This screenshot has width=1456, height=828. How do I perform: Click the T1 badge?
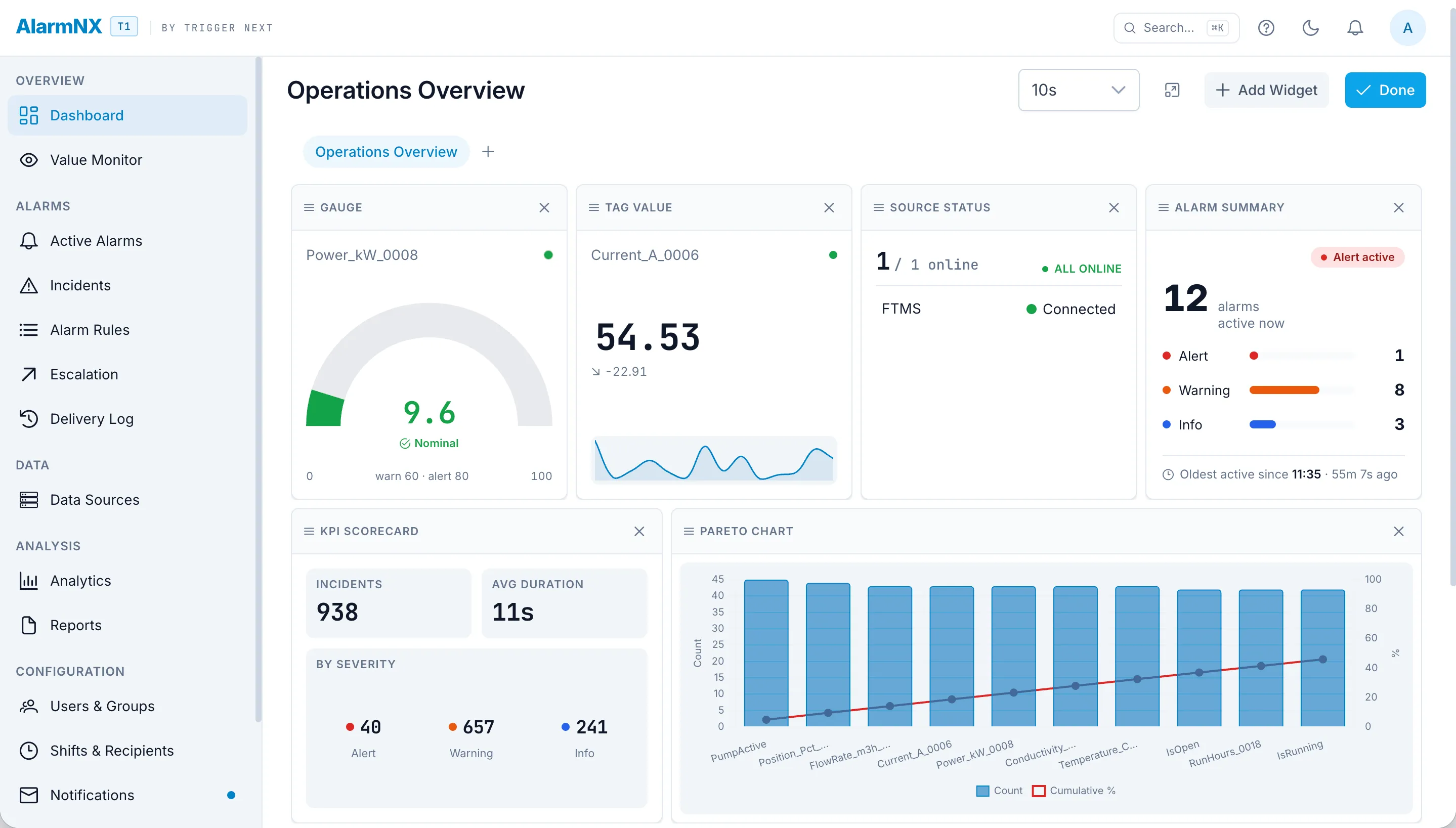coord(124,27)
